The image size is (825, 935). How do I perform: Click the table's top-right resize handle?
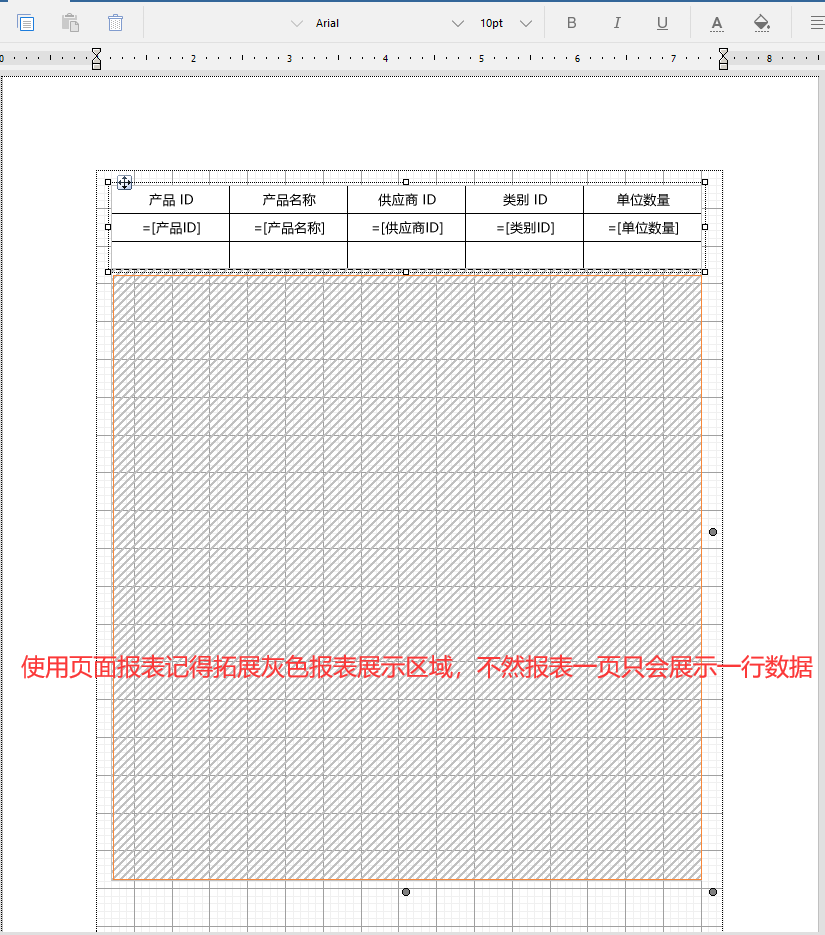coord(705,182)
